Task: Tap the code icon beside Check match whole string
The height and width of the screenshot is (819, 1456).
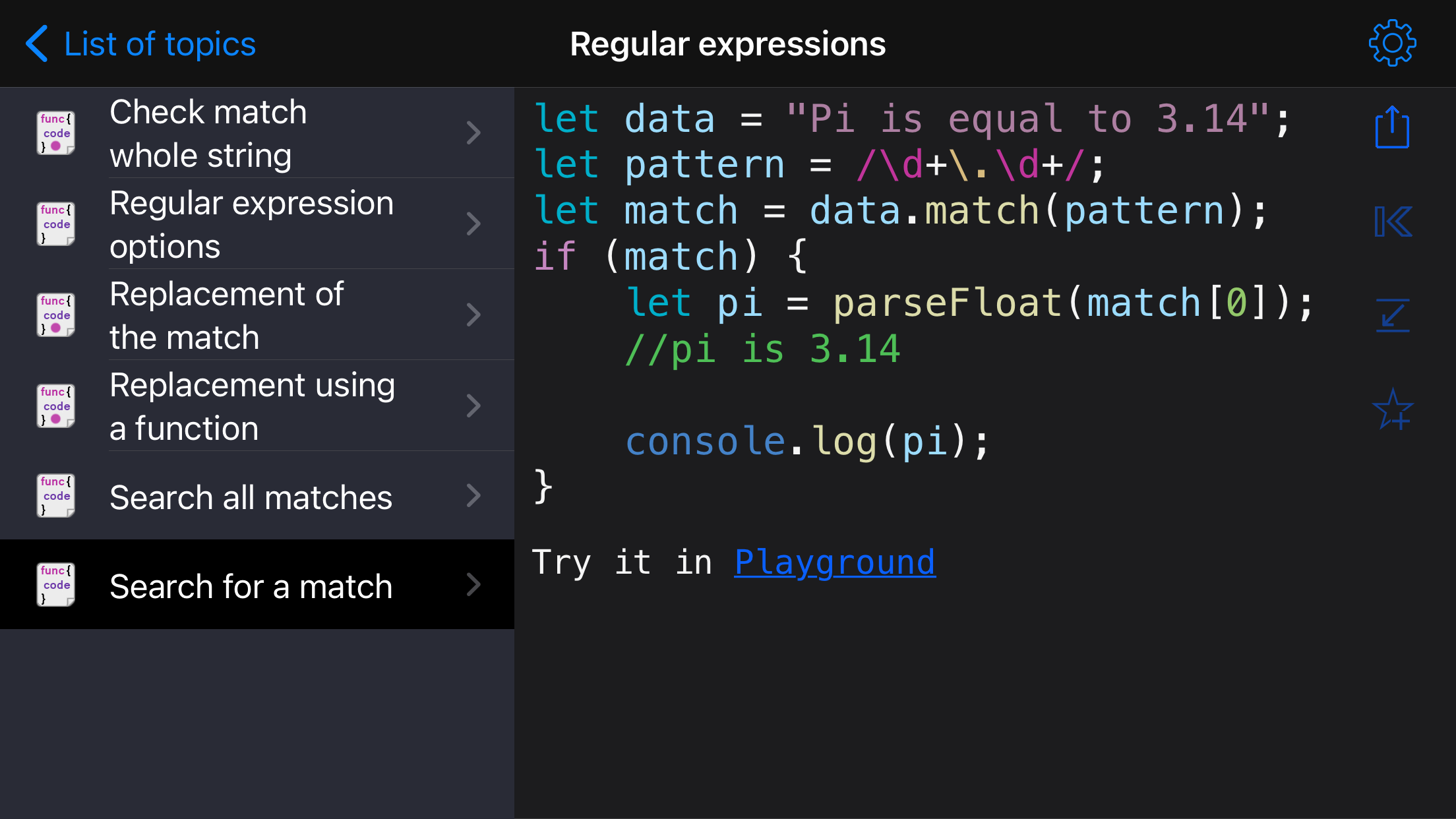Action: (x=55, y=133)
